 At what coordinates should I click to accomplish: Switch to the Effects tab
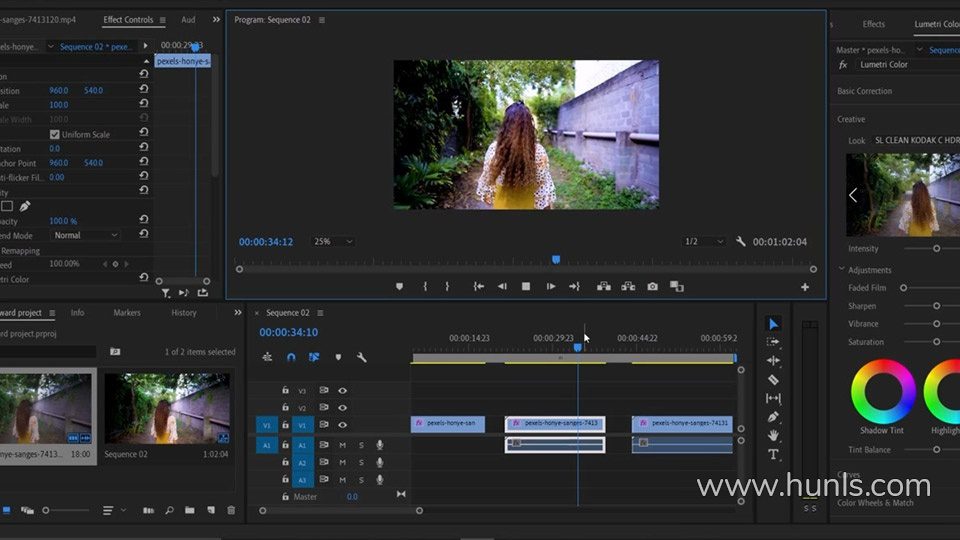click(x=874, y=24)
